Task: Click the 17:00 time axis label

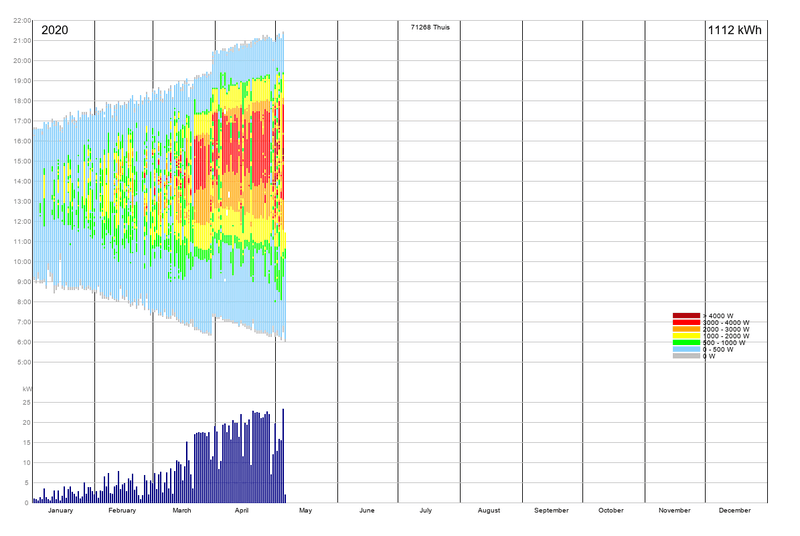Action: [22, 121]
